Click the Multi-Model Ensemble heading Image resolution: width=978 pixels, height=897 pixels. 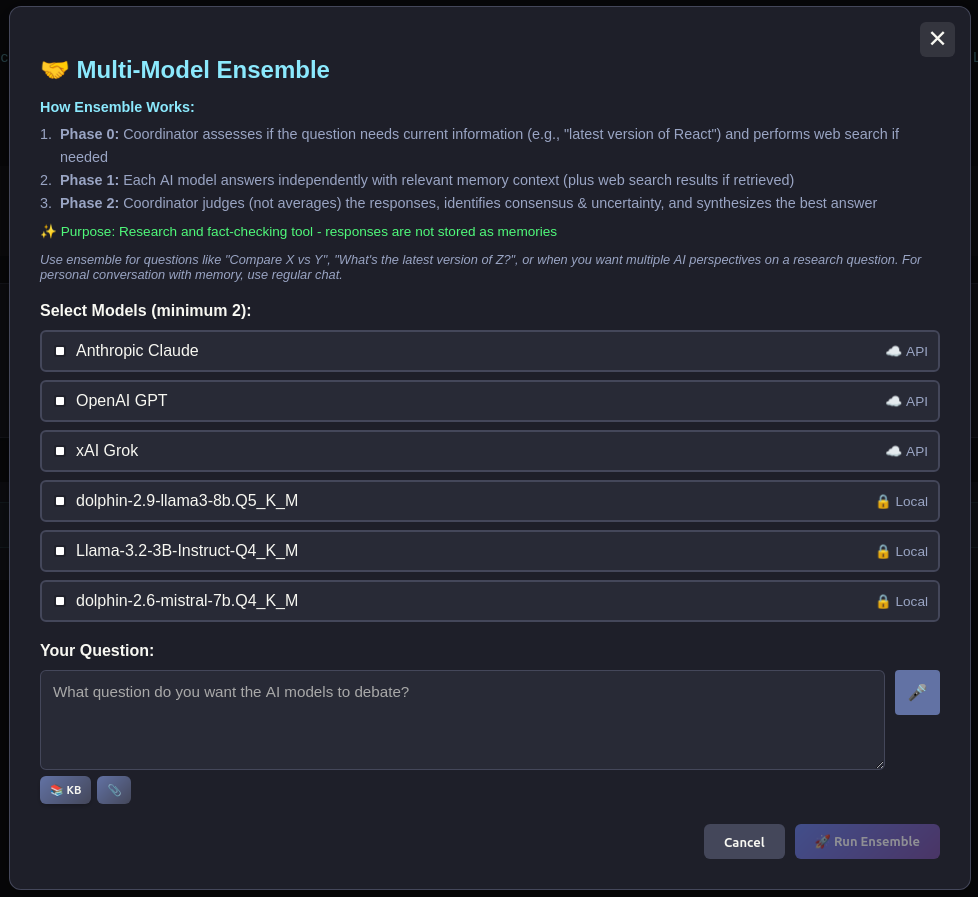[203, 70]
